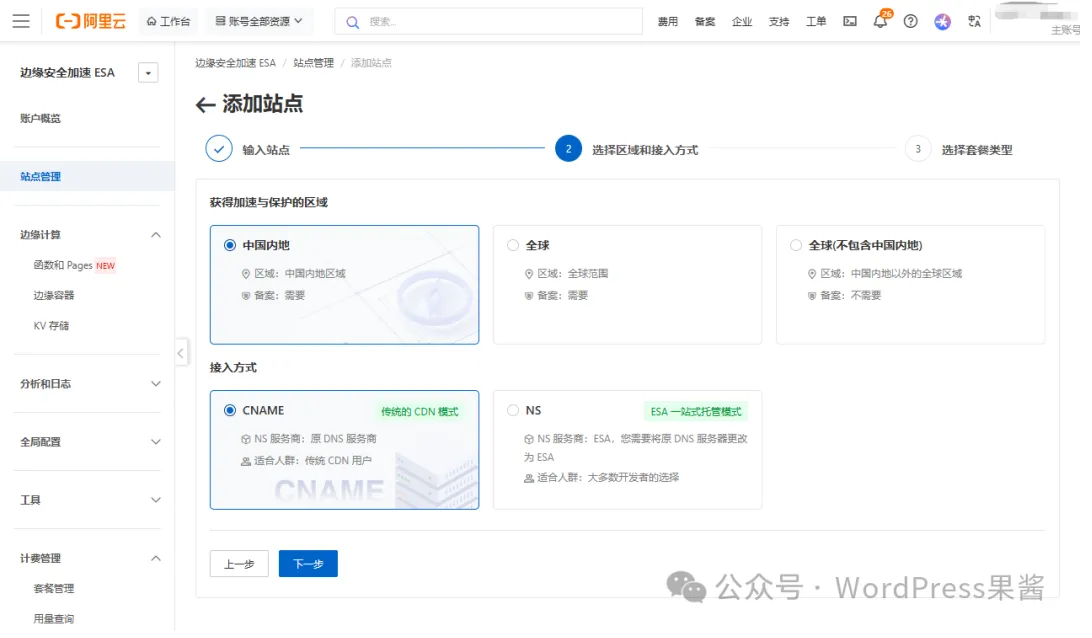1092x638 pixels.
Task: Open the 费用 menu in top bar
Action: (x=667, y=20)
